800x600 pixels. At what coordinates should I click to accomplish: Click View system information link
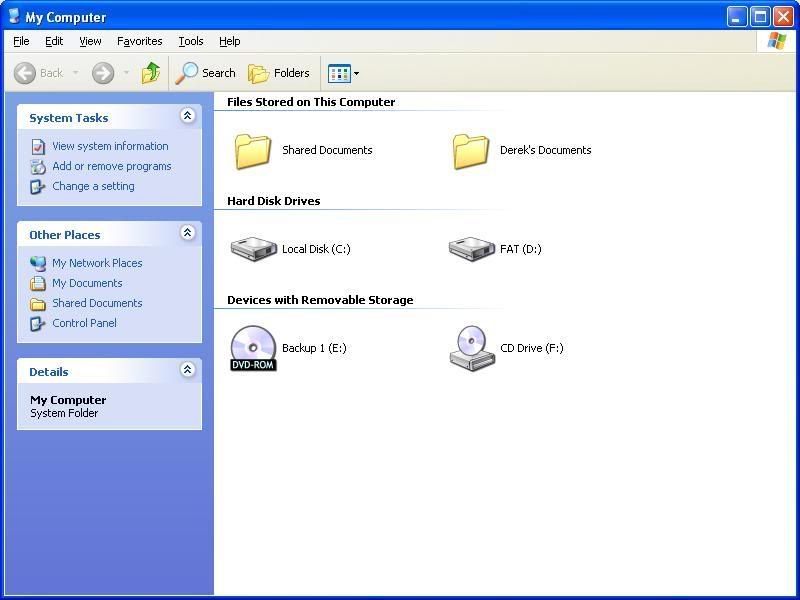[x=110, y=146]
